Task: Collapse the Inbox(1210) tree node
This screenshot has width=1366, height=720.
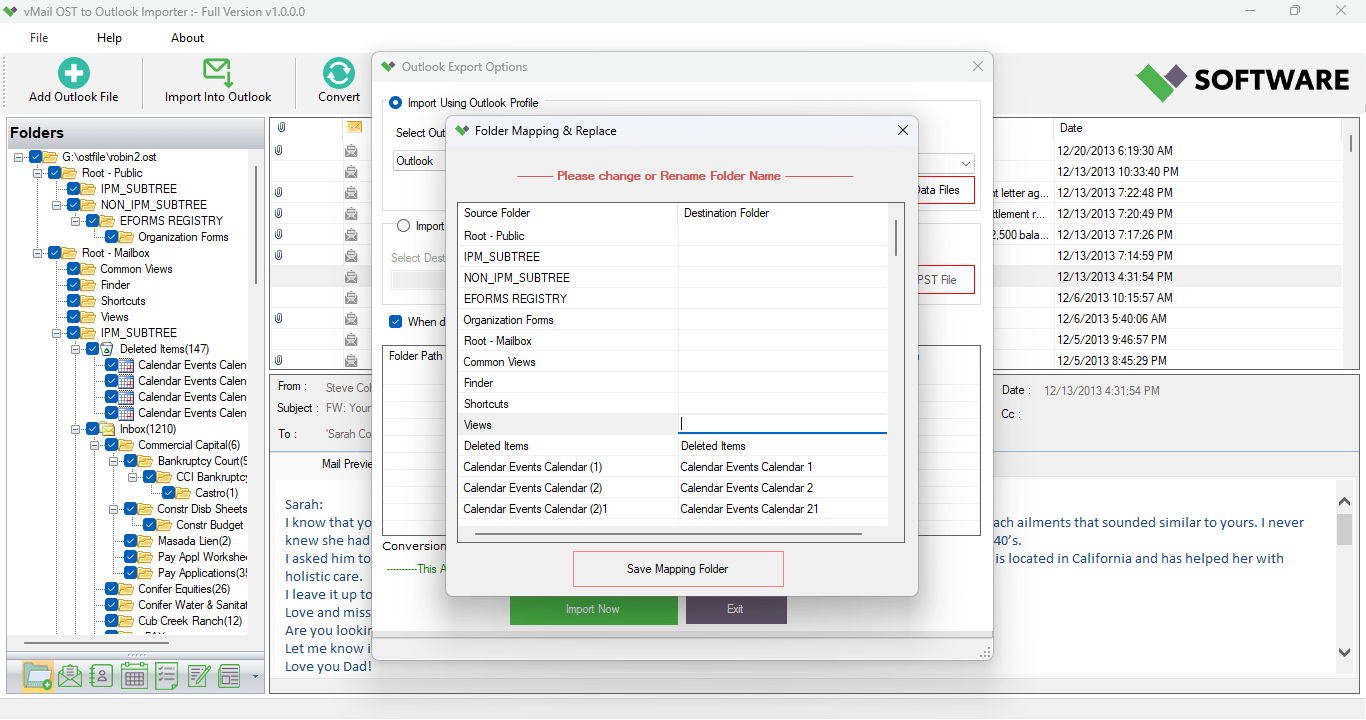Action: [x=76, y=429]
